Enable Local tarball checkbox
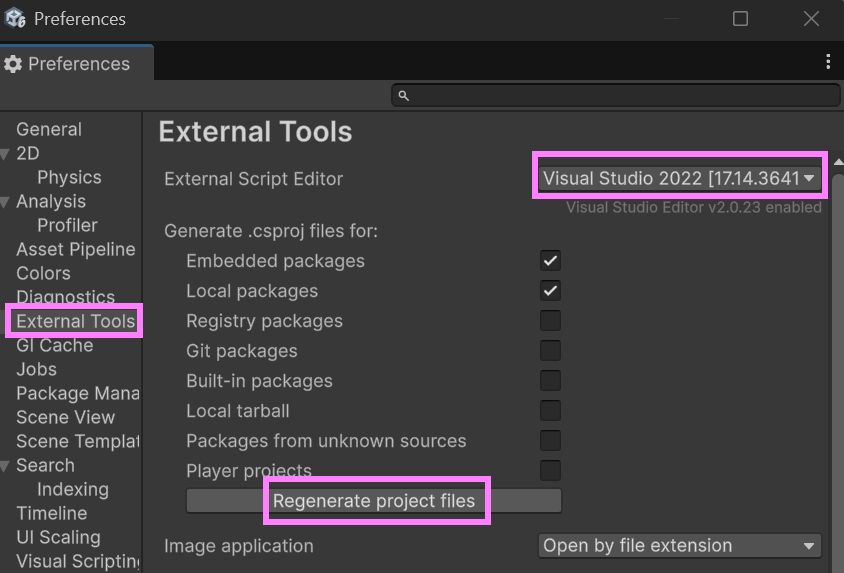Viewport: 844px width, 573px height. click(x=550, y=411)
